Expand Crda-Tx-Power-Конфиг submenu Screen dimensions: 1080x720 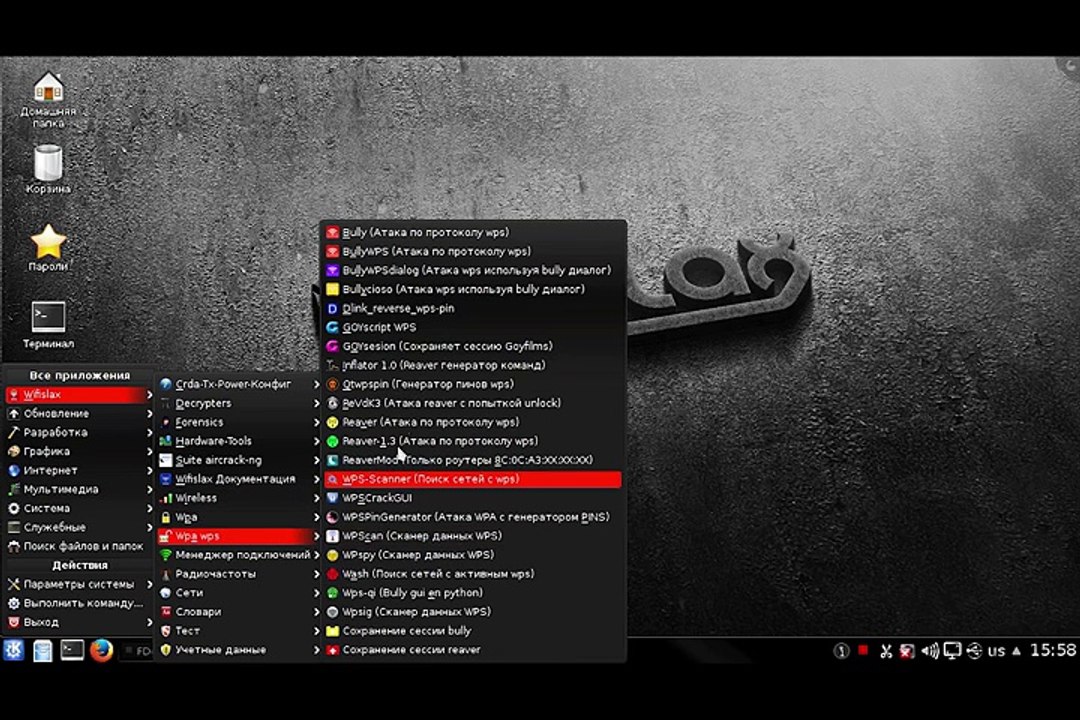239,384
